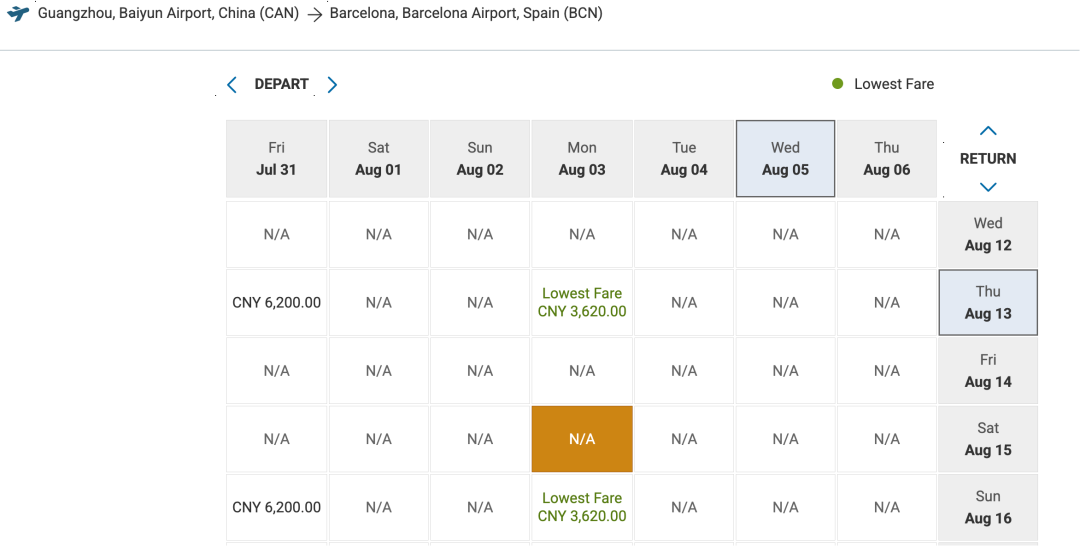Select the Thu Aug 06 departure column

coord(887,159)
